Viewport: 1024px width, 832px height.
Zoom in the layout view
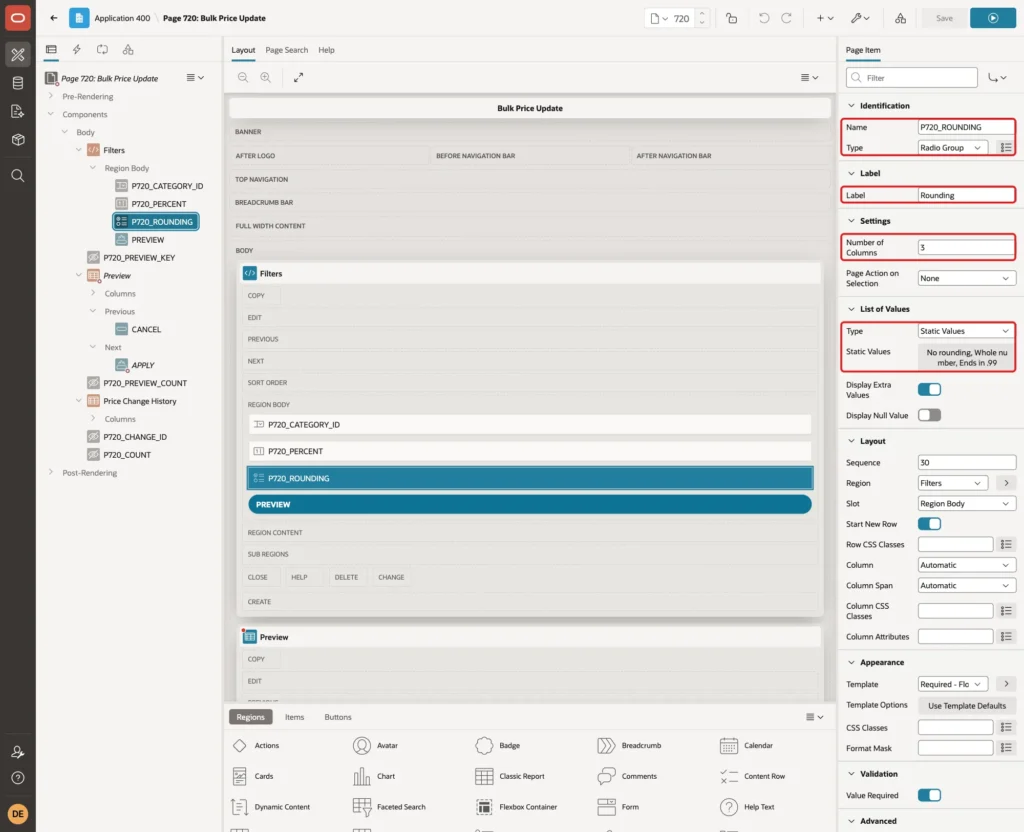(x=266, y=77)
